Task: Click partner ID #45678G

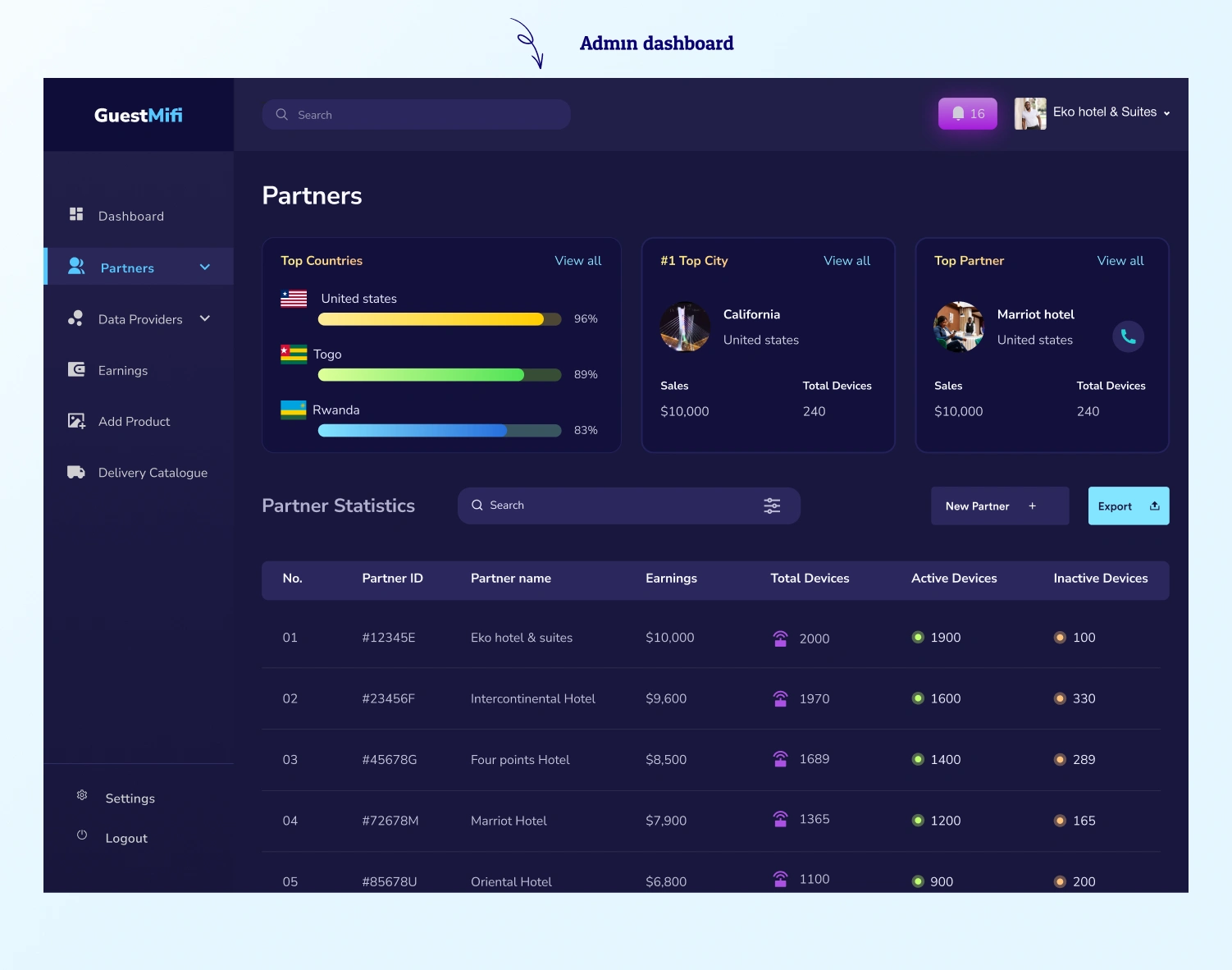Action: tap(390, 760)
